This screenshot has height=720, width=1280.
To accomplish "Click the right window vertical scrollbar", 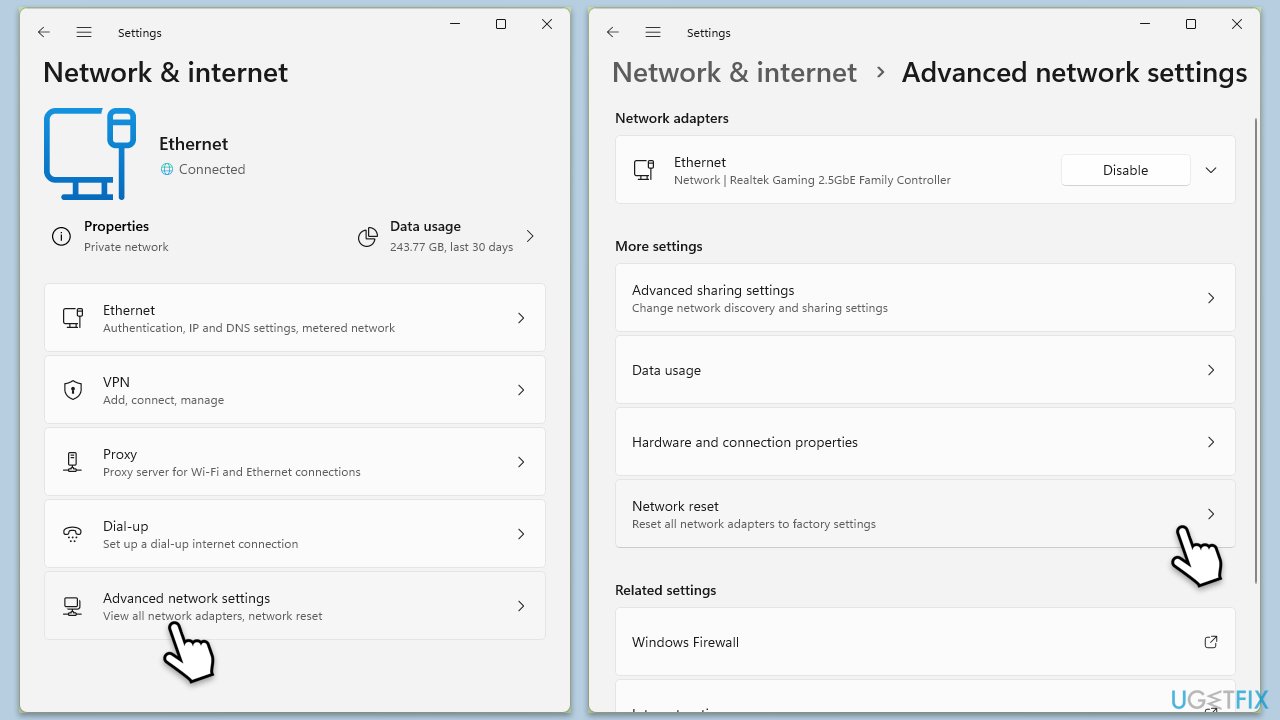I will pos(1257,350).
